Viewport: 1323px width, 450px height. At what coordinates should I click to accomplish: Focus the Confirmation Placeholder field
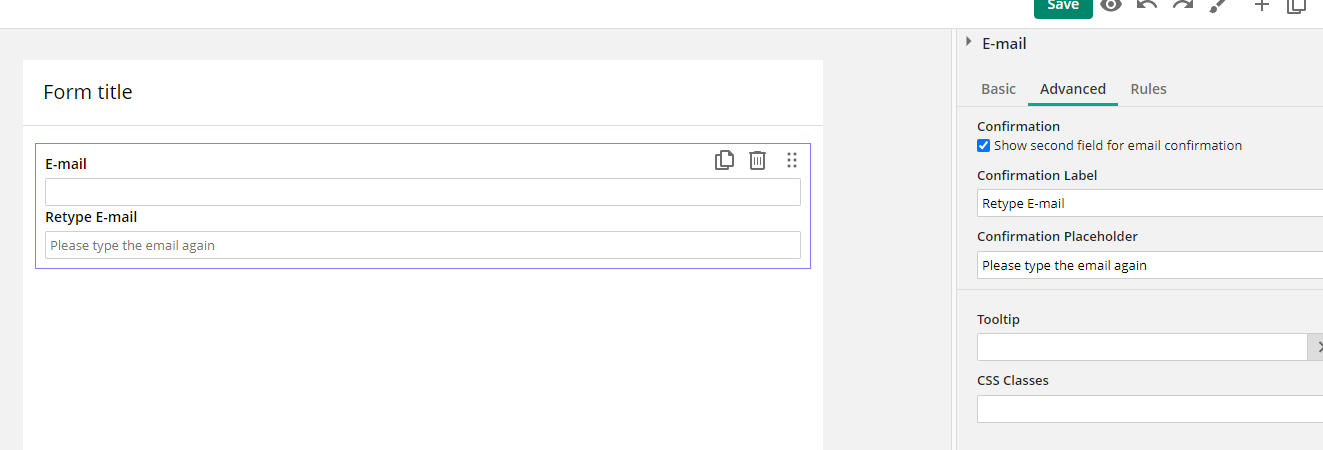point(1150,265)
